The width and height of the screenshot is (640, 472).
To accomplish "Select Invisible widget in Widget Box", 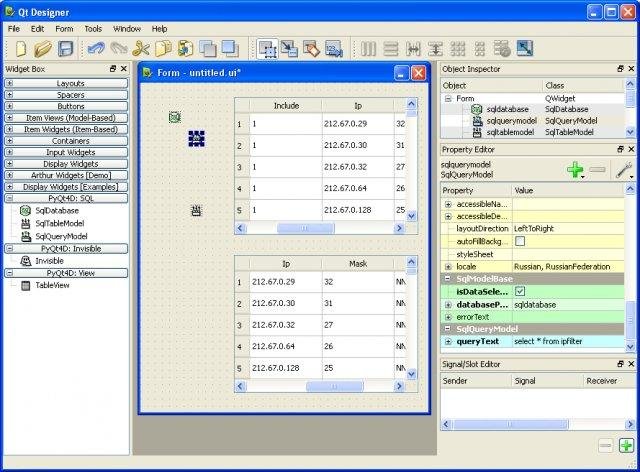I will (x=49, y=260).
